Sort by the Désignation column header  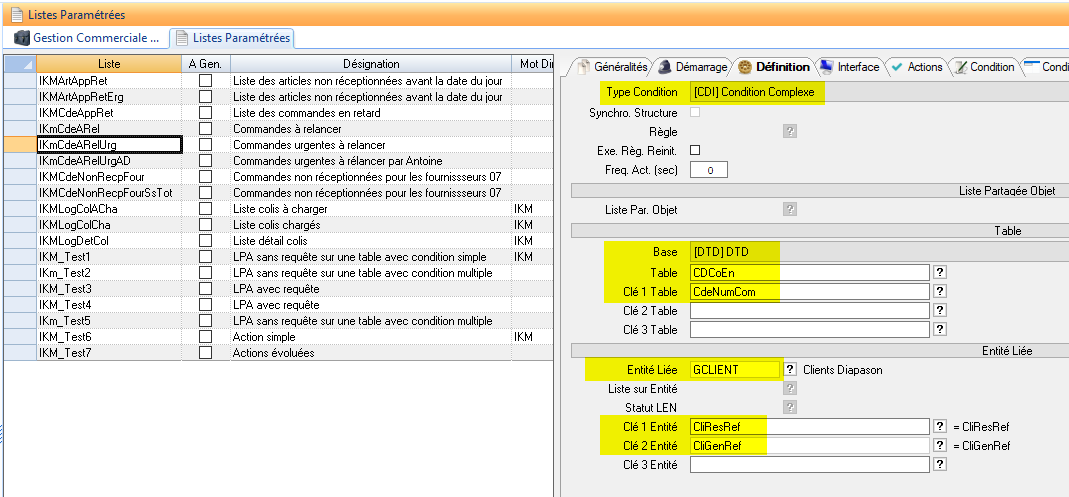370,64
